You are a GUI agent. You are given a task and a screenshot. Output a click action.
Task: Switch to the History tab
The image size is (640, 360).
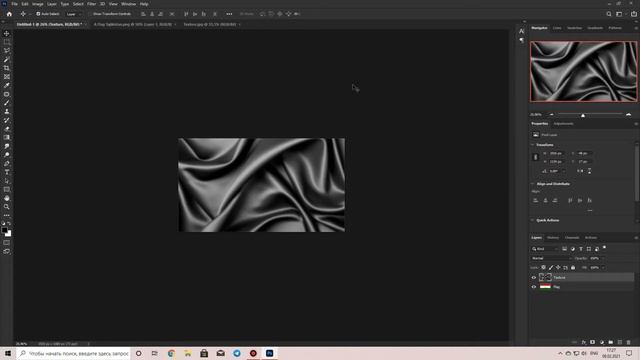(553, 238)
